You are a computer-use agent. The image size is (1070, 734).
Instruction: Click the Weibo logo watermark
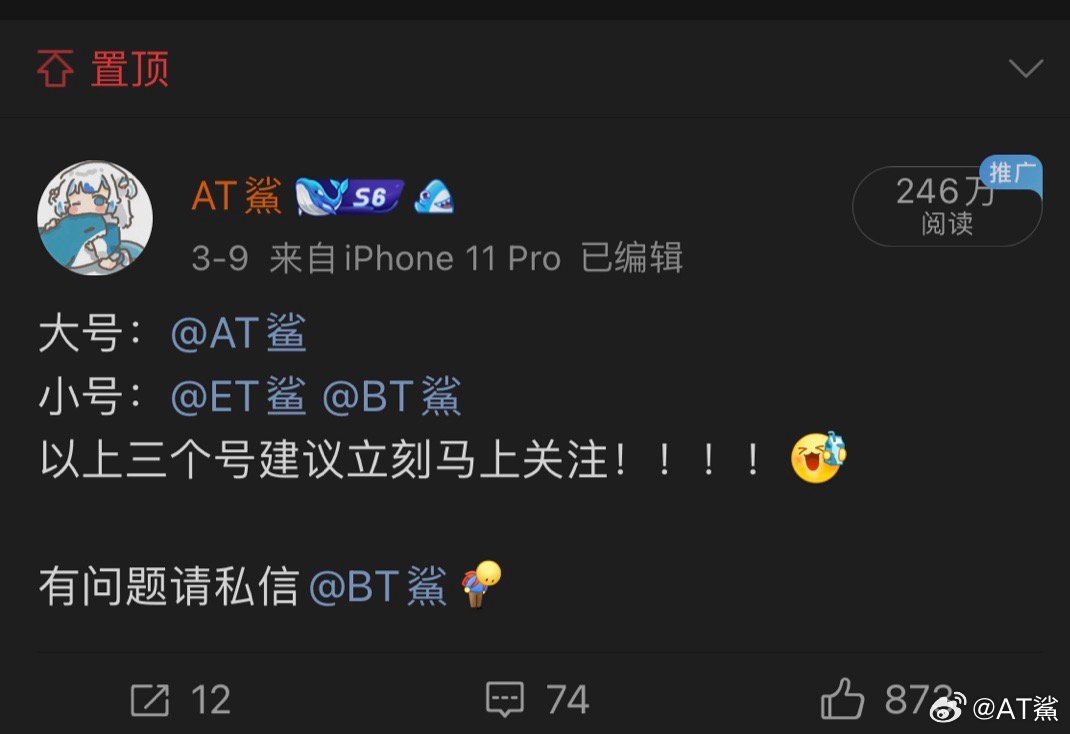point(948,707)
